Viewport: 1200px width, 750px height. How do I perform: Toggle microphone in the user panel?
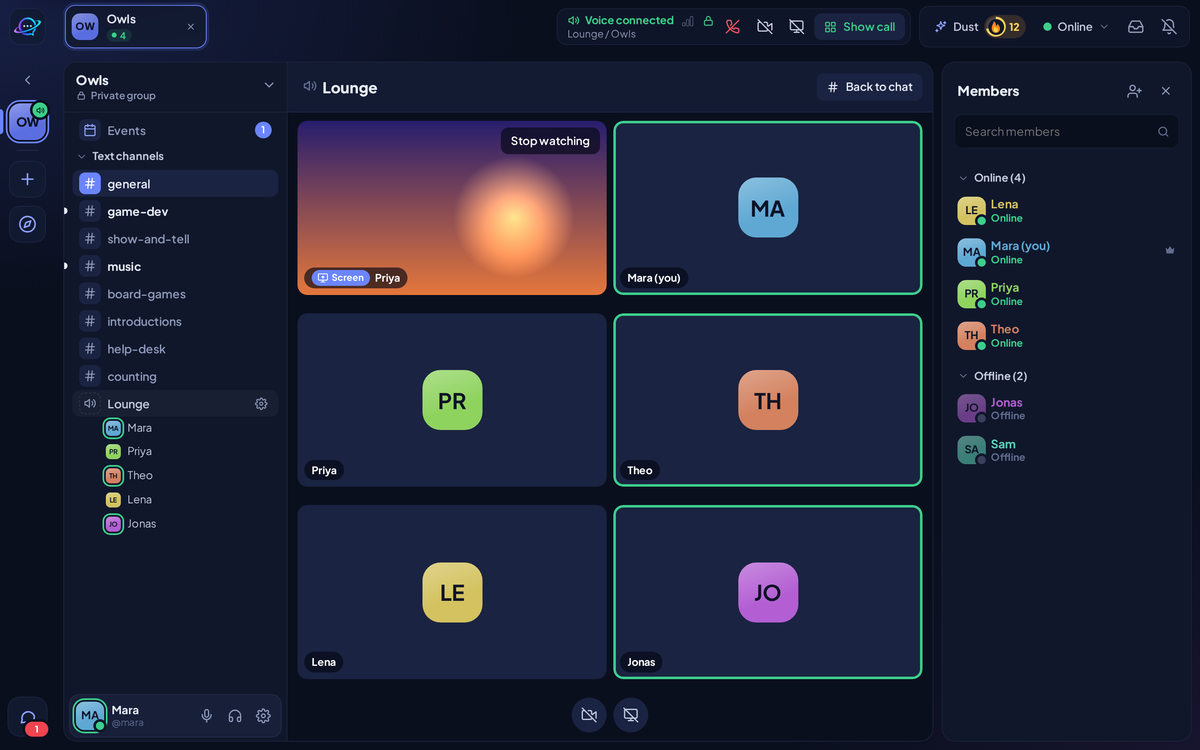pos(207,716)
